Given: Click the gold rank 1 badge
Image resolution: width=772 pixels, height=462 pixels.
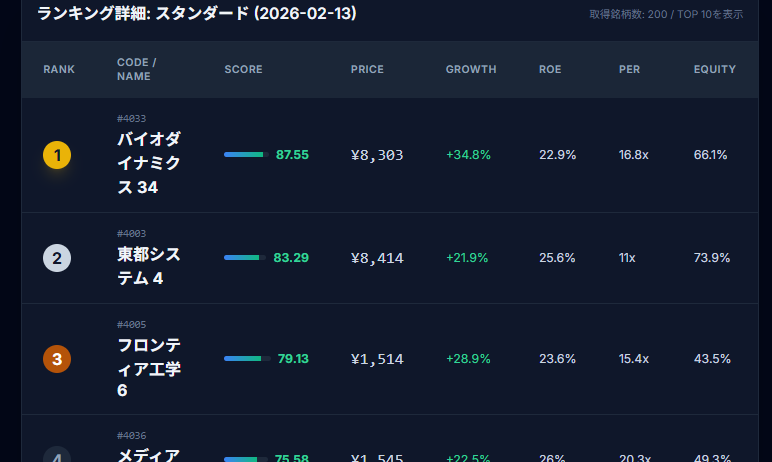Looking at the screenshot, I should [x=57, y=155].
